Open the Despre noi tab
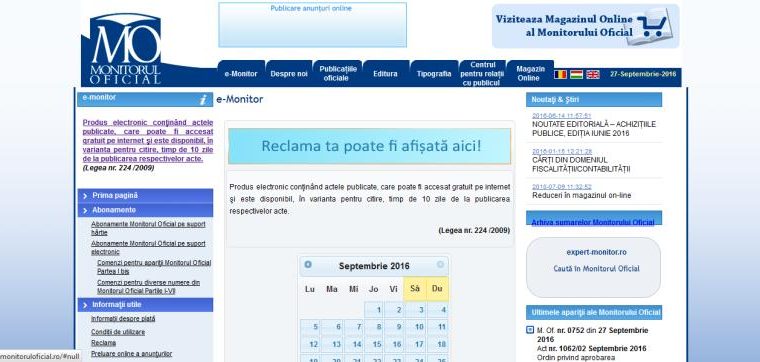The width and height of the screenshot is (760, 362). pyautogui.click(x=289, y=74)
